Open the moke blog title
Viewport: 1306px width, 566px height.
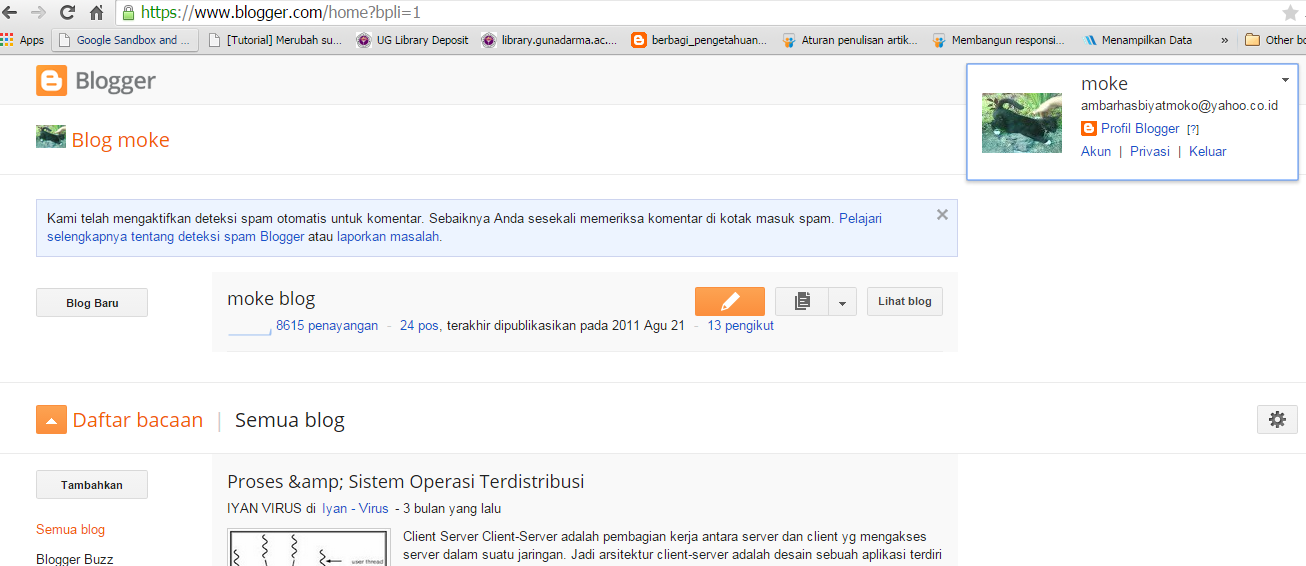[271, 298]
